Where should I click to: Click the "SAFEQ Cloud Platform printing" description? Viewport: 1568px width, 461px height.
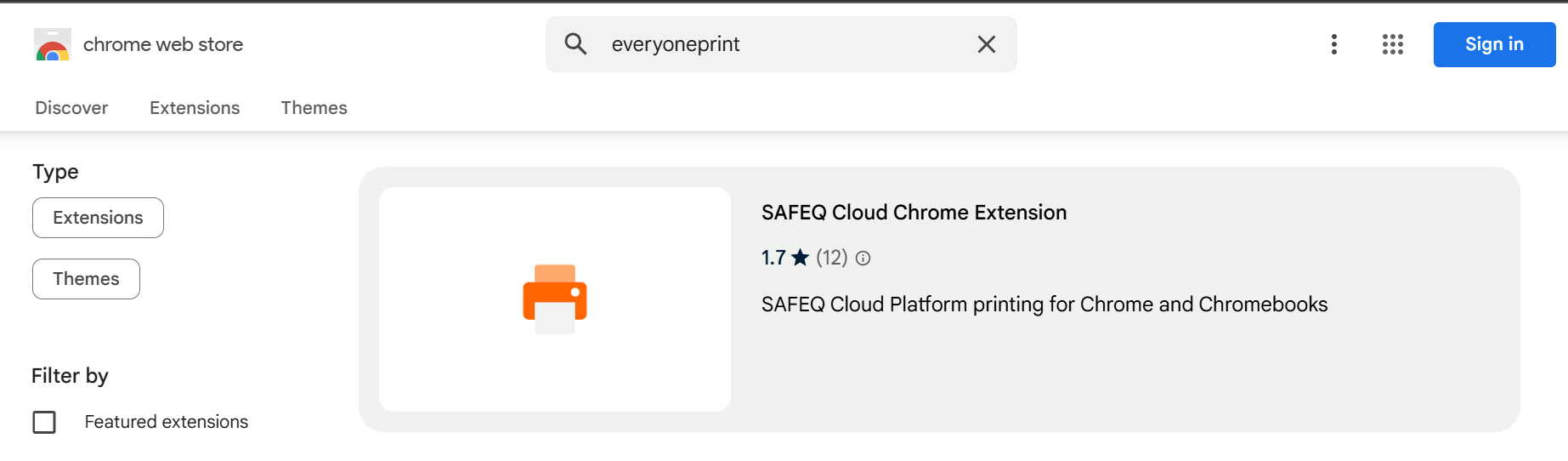pyautogui.click(x=1044, y=304)
